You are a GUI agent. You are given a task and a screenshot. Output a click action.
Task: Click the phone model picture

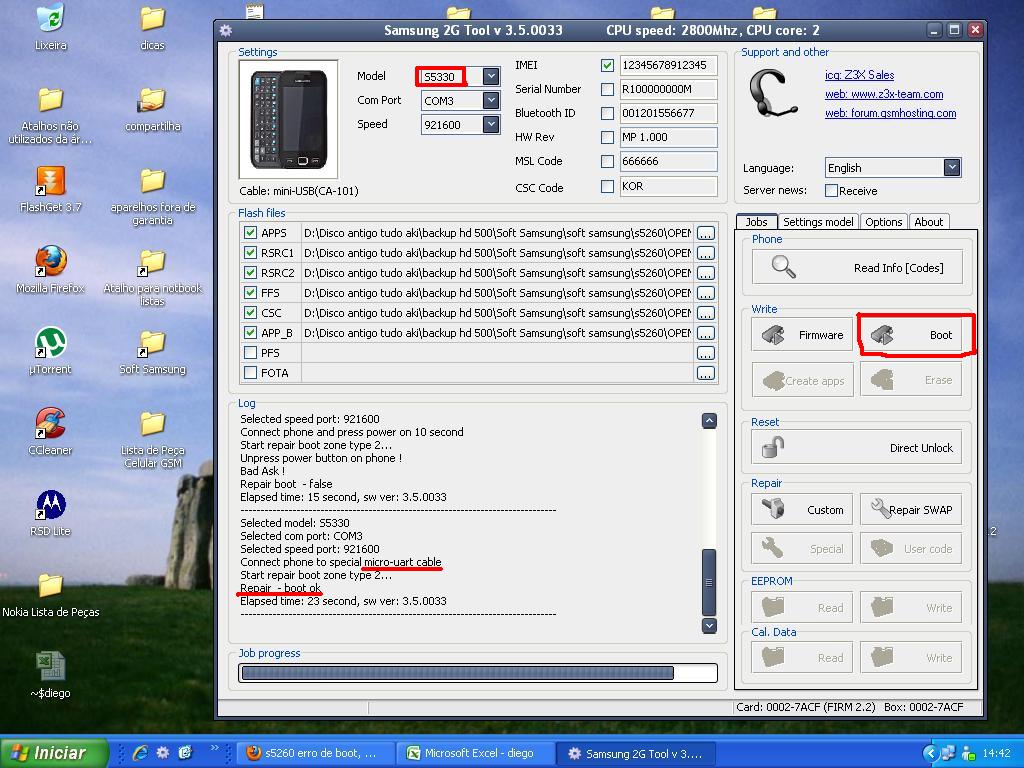coord(289,120)
